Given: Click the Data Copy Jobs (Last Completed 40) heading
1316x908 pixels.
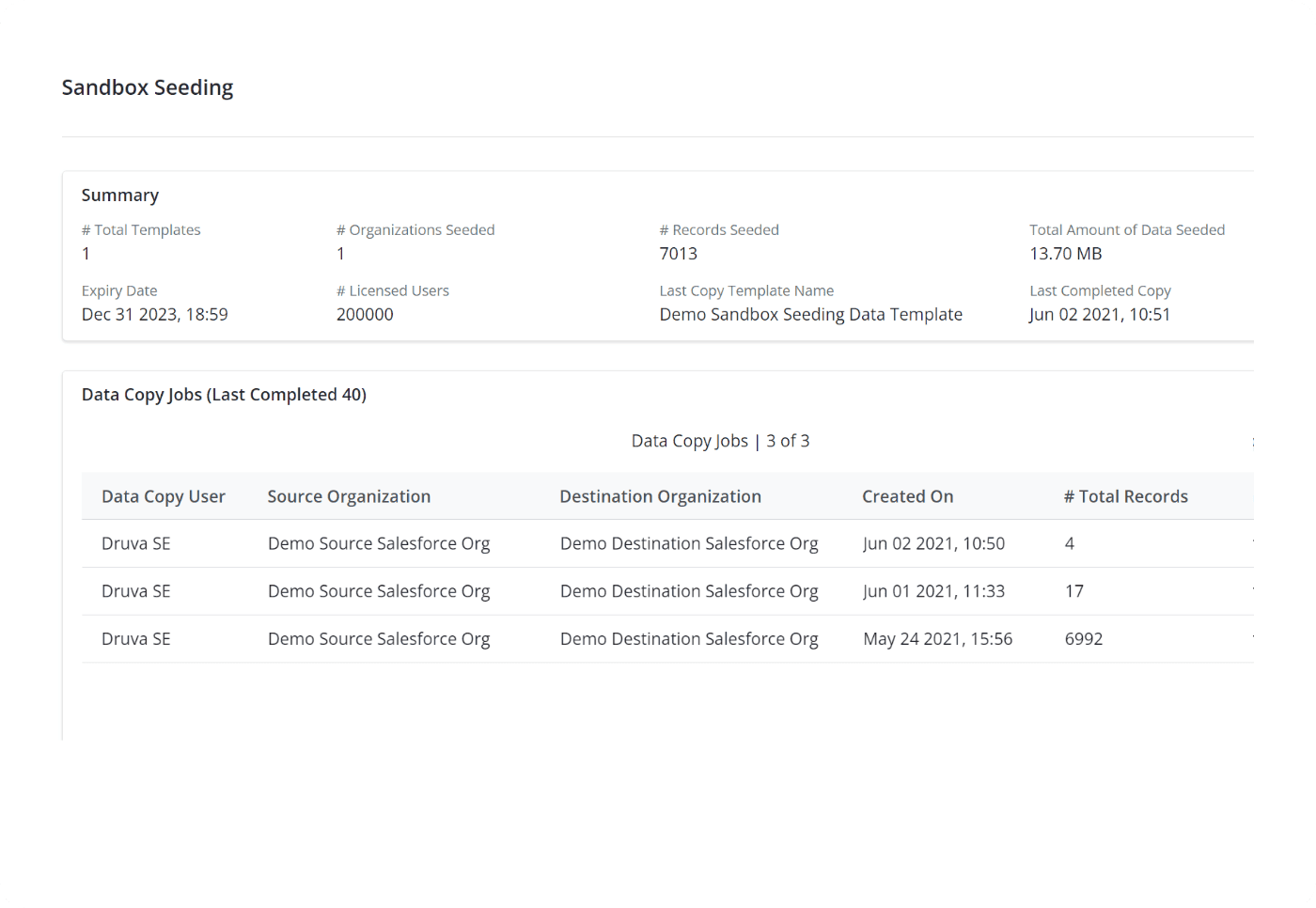Looking at the screenshot, I should tap(224, 395).
